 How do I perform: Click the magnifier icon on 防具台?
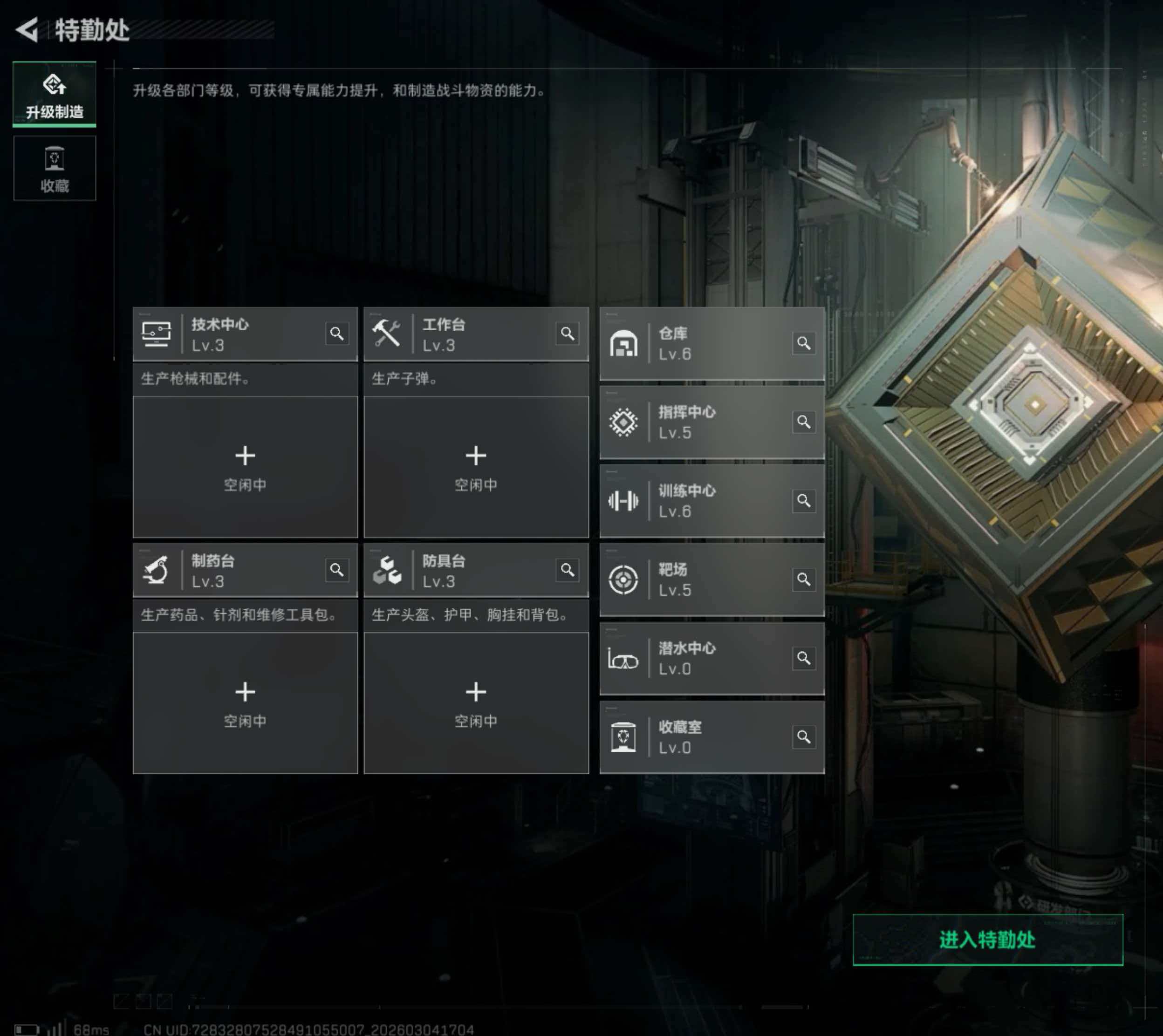pyautogui.click(x=568, y=570)
